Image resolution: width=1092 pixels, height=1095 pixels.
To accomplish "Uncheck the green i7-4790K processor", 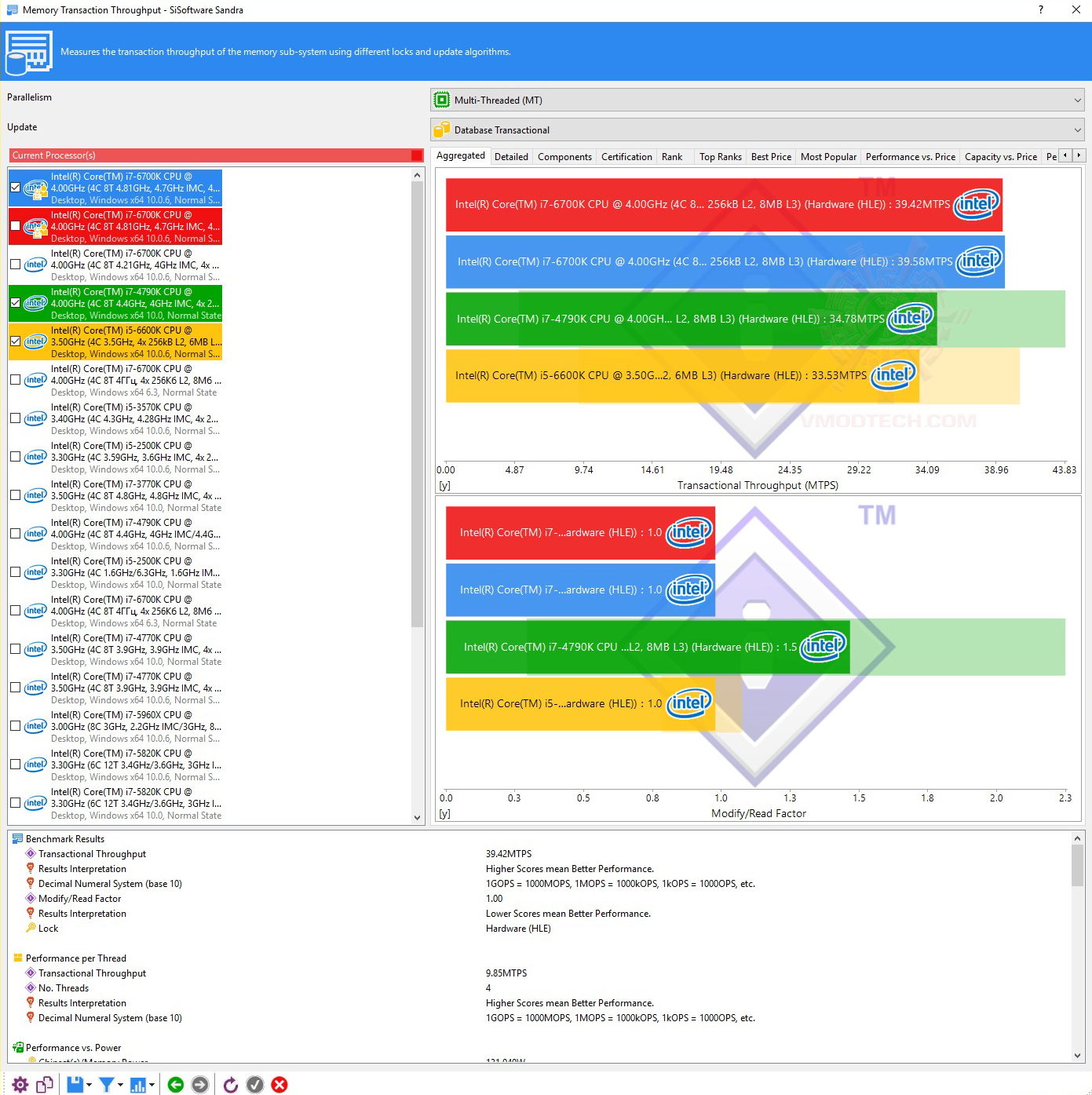I will [x=16, y=303].
